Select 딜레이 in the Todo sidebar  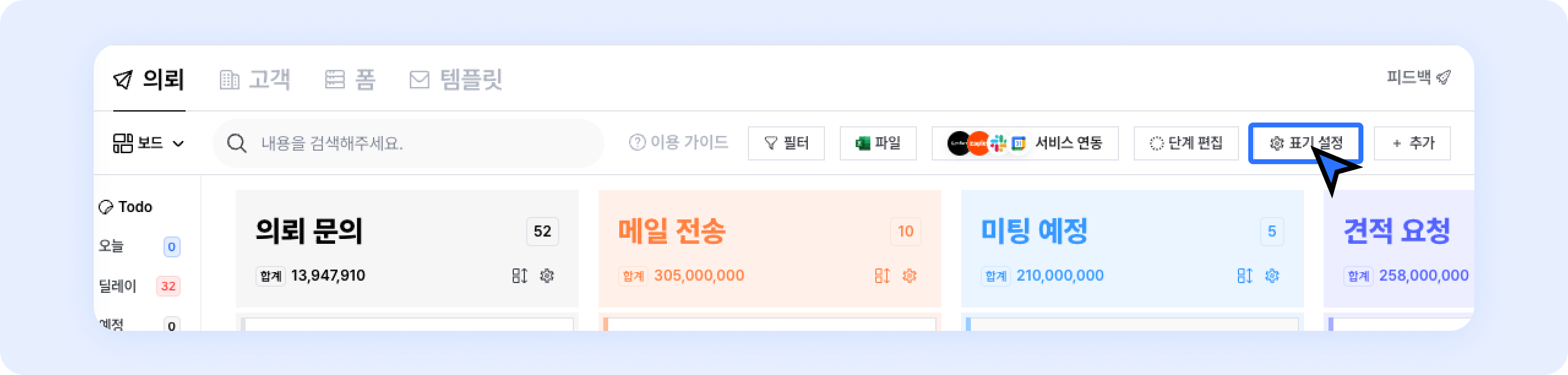pos(118,286)
